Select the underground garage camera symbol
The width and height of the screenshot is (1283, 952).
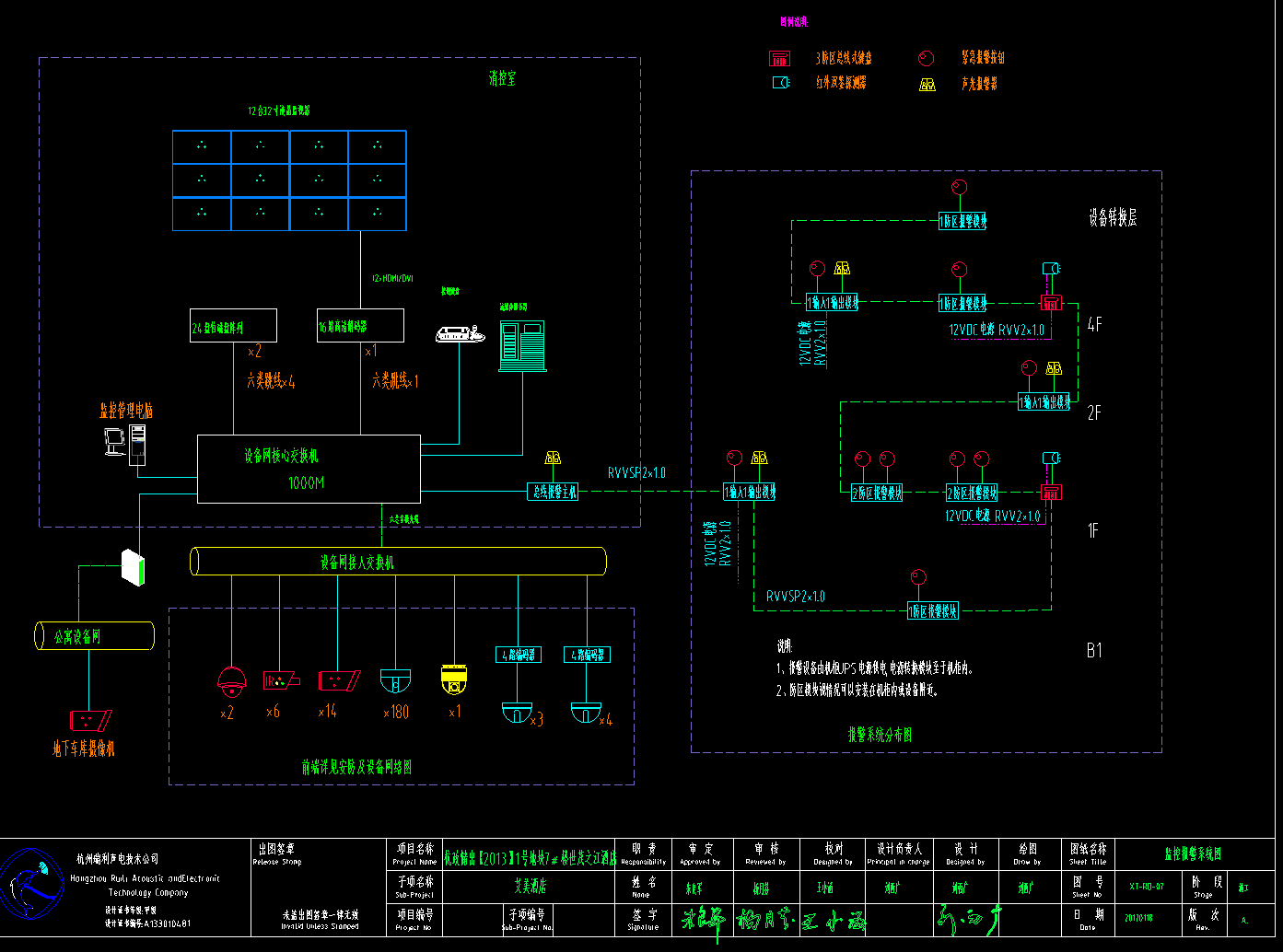coord(90,719)
